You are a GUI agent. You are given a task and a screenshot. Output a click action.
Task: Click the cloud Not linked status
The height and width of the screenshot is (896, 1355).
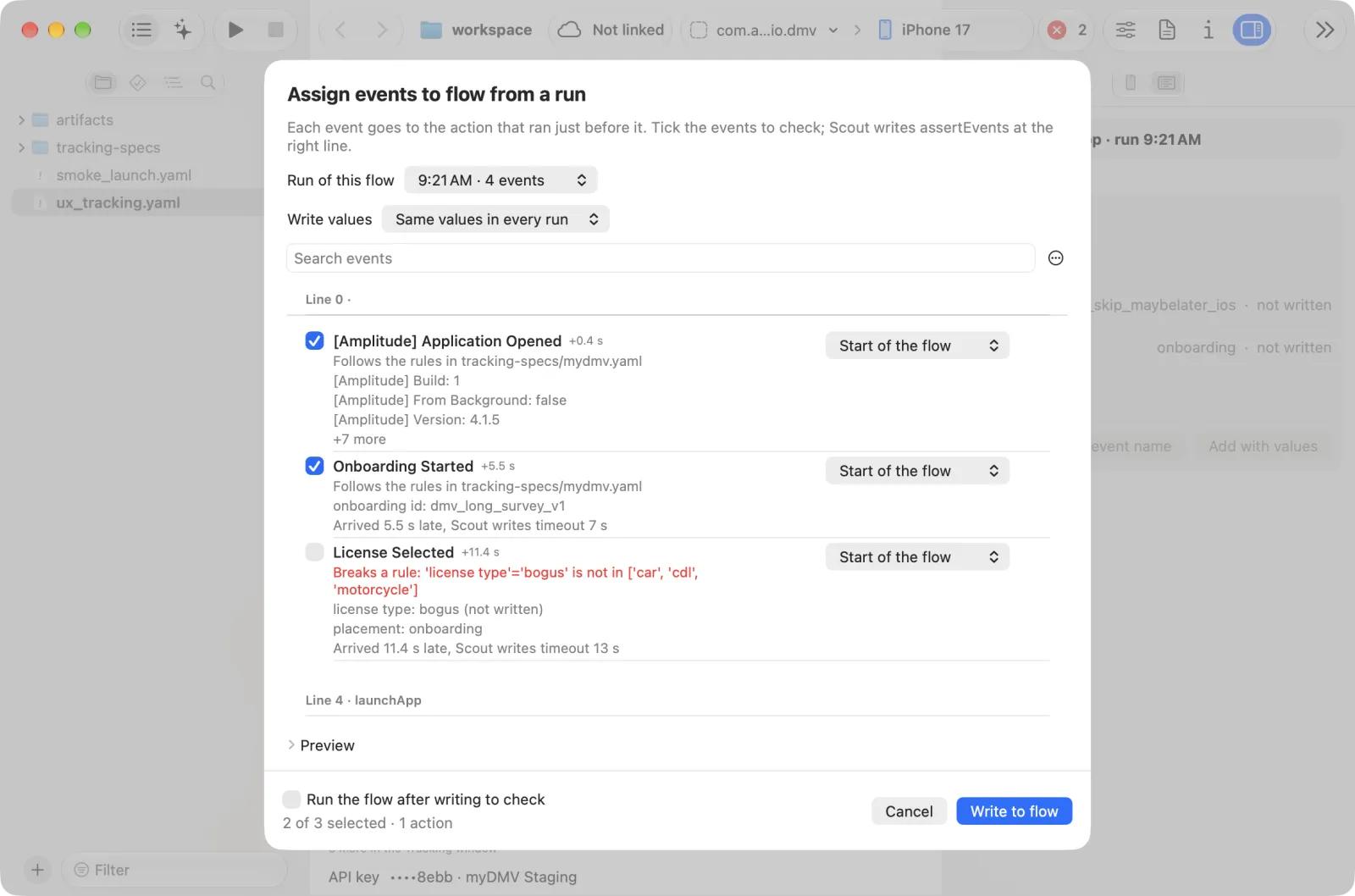point(611,30)
